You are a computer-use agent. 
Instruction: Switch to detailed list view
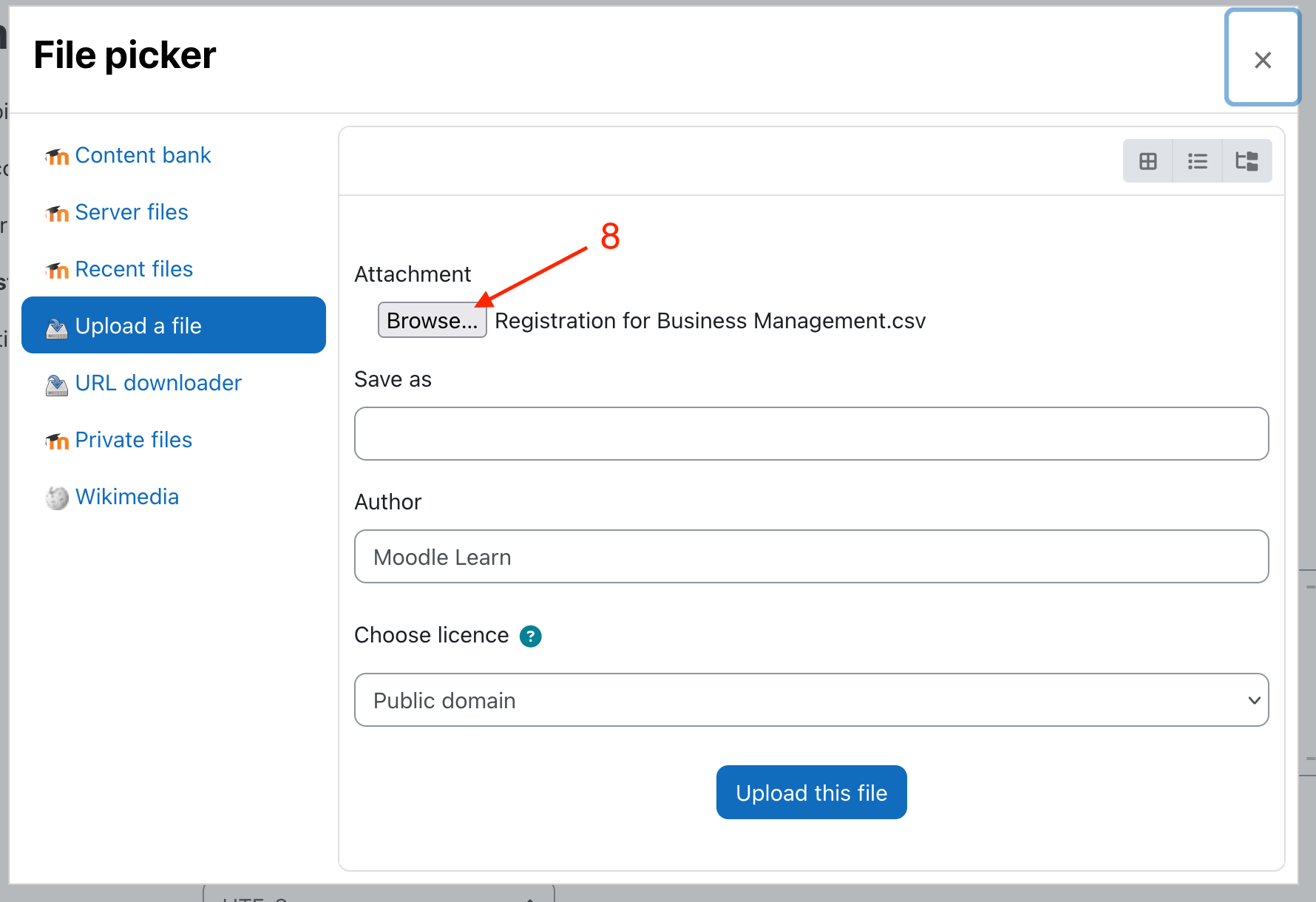click(x=1197, y=161)
